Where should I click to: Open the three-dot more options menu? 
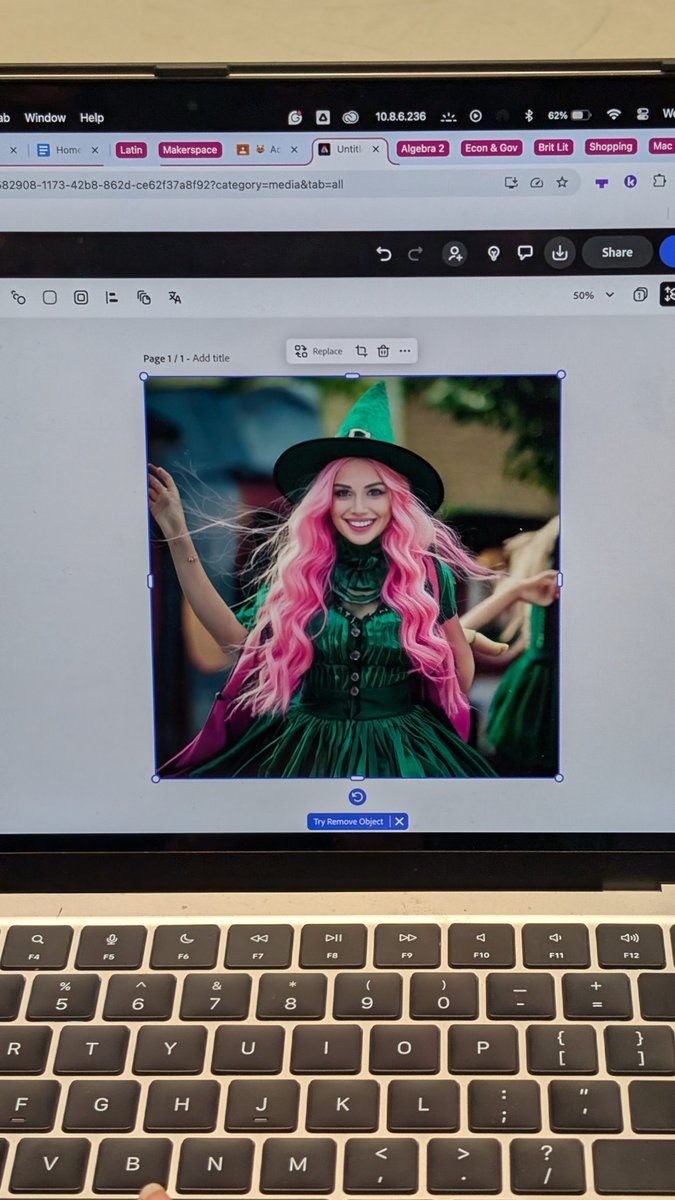(405, 351)
